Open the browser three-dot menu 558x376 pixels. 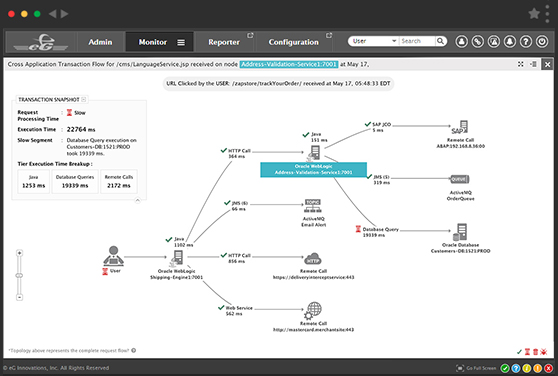coord(547,14)
